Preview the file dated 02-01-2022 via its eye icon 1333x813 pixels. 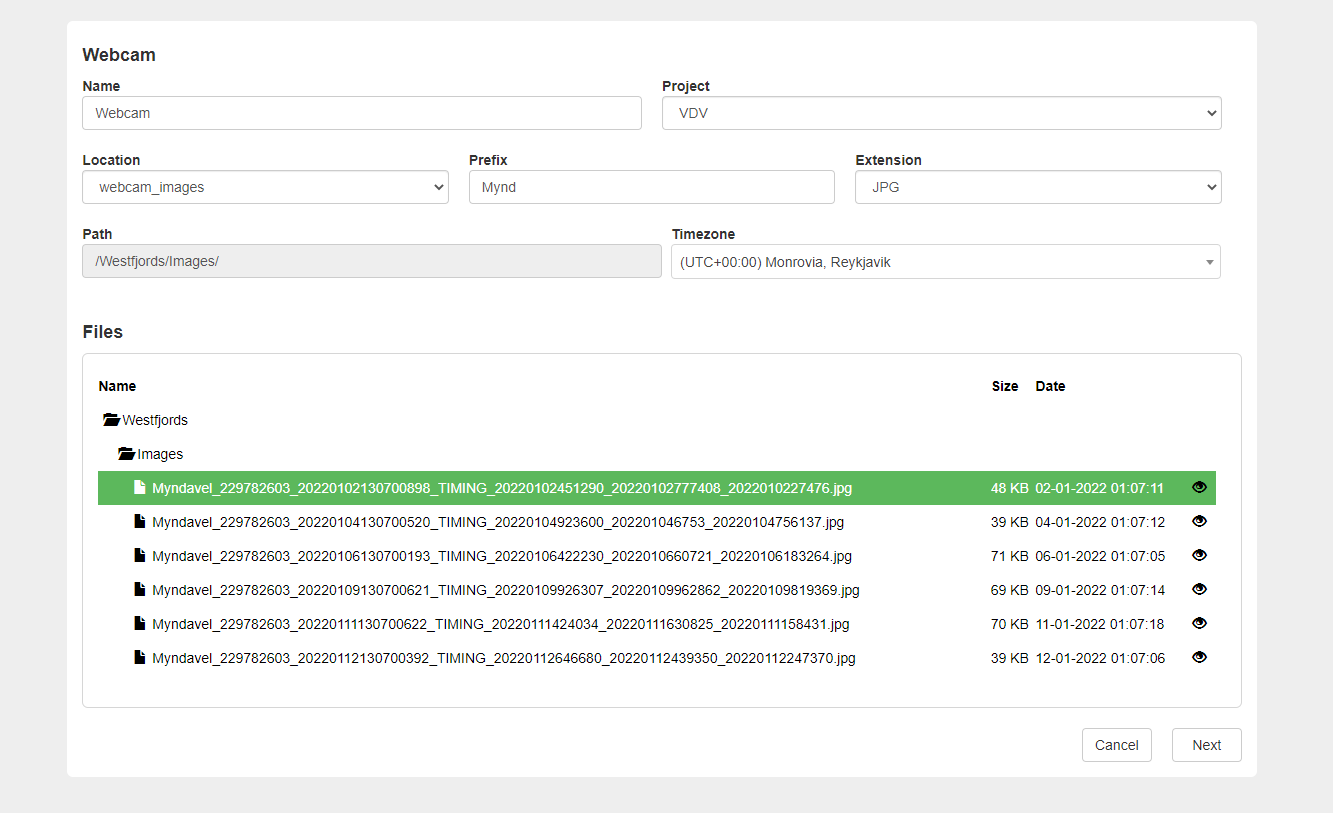click(1199, 488)
